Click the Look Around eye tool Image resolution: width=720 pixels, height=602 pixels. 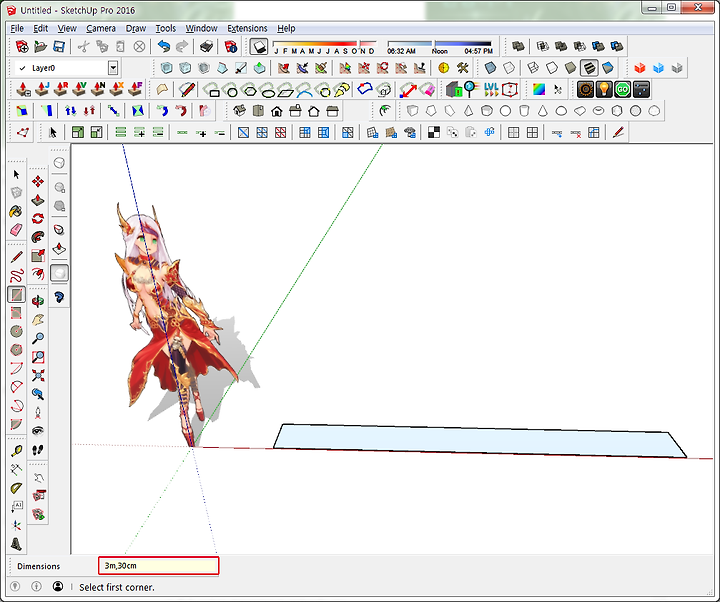click(x=38, y=431)
